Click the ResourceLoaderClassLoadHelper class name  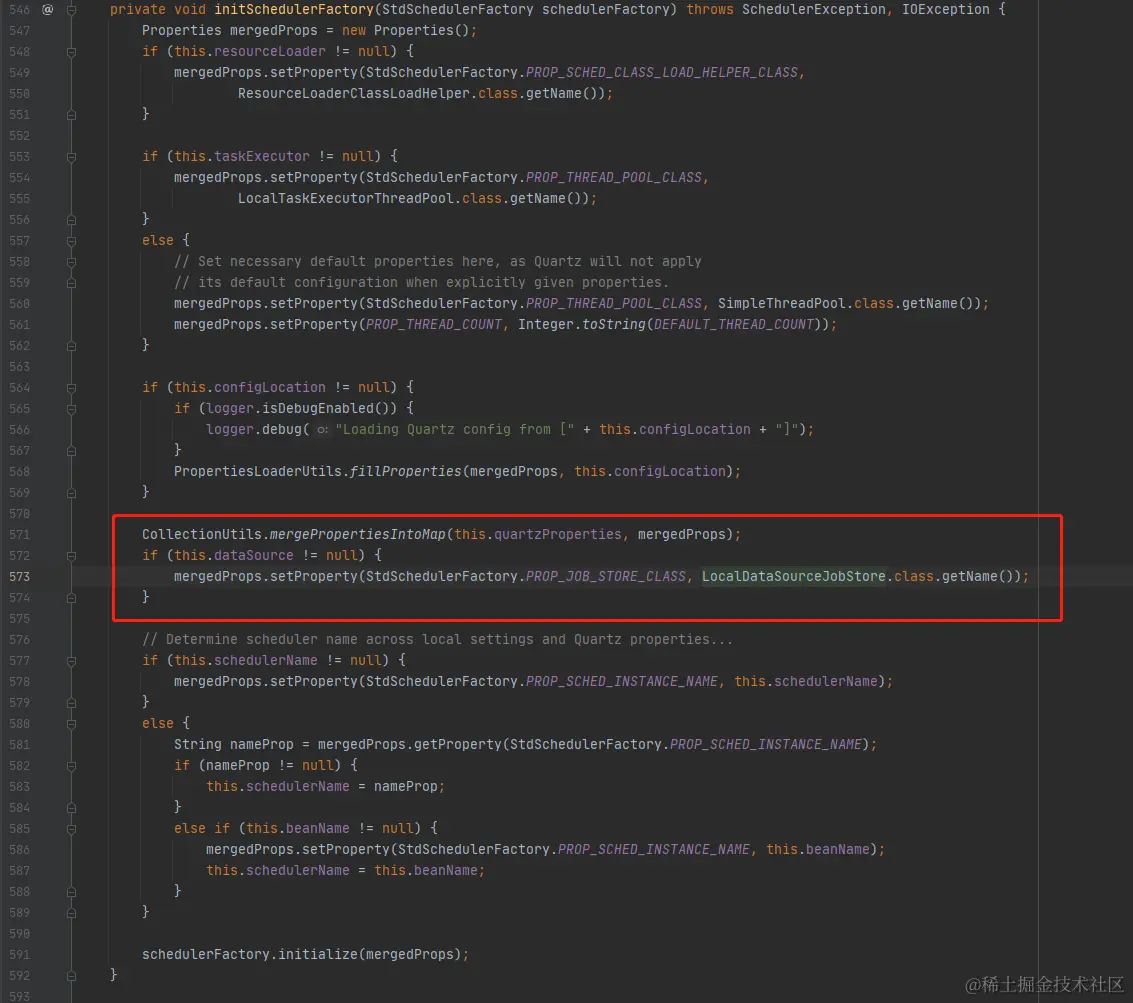coord(353,93)
